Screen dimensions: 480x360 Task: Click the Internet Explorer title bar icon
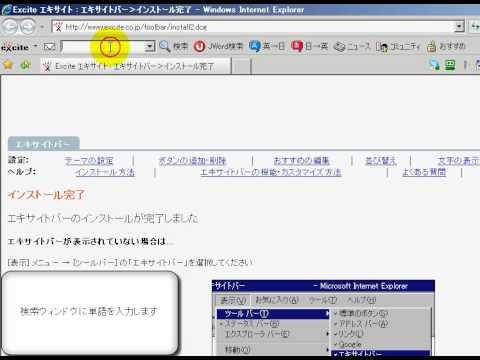coord(6,10)
